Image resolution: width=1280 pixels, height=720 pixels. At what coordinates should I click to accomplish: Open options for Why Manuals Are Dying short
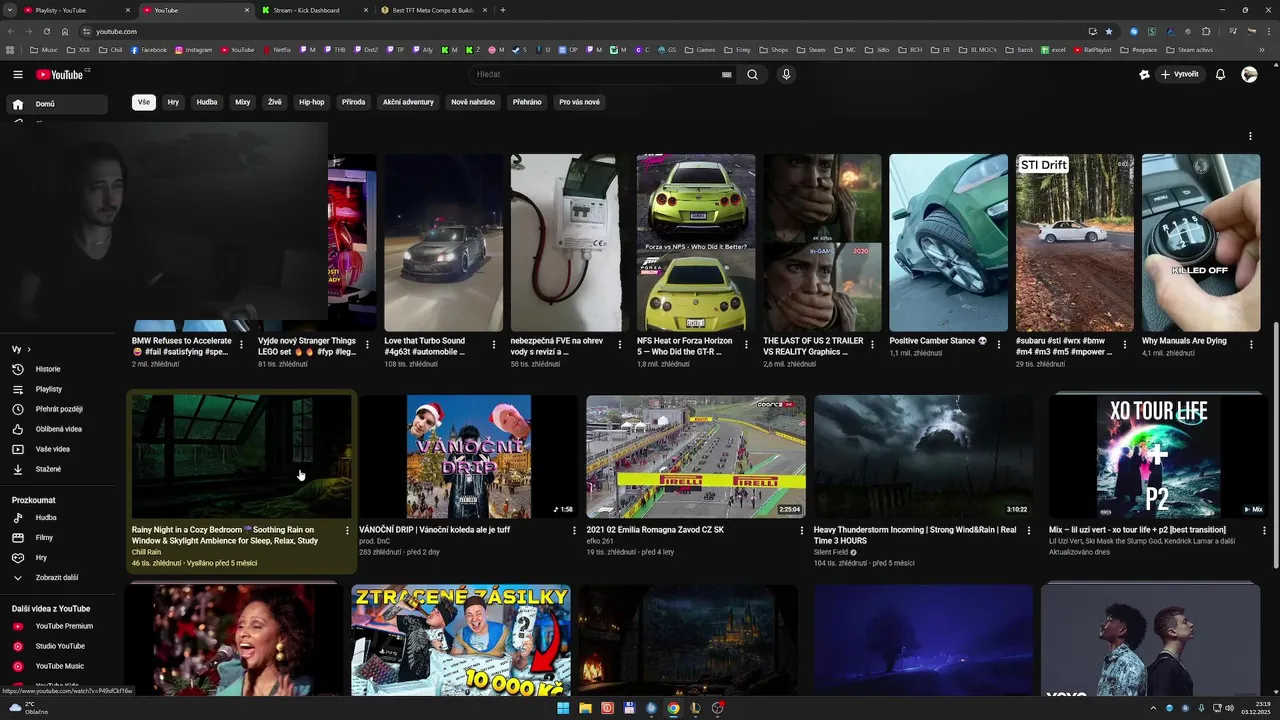1250,345
